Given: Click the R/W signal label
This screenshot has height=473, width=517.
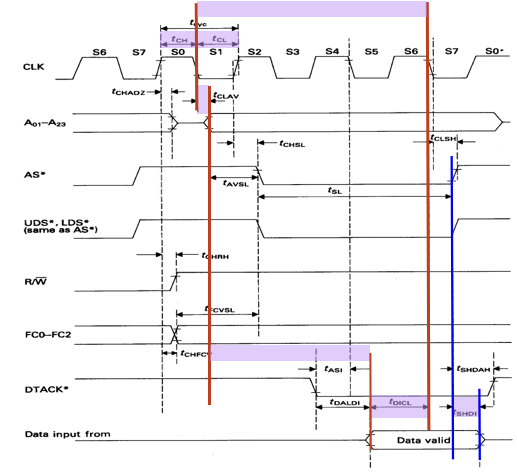Looking at the screenshot, I should [35, 282].
